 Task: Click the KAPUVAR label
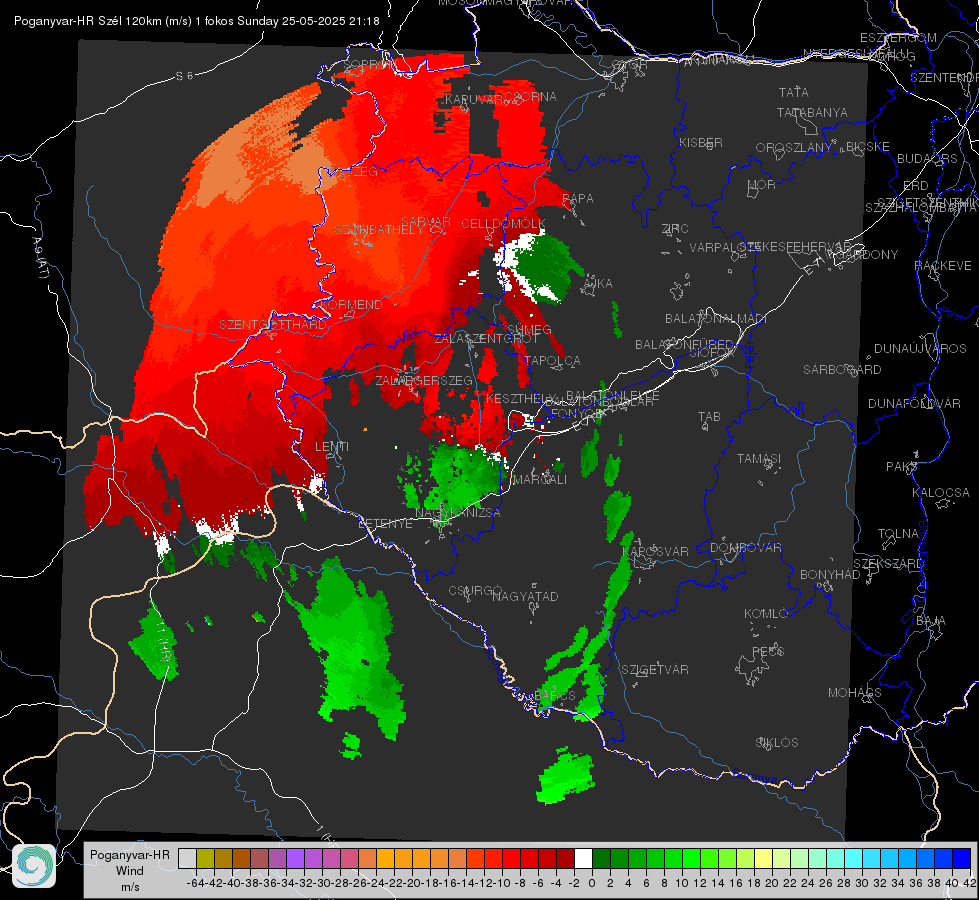(474, 100)
